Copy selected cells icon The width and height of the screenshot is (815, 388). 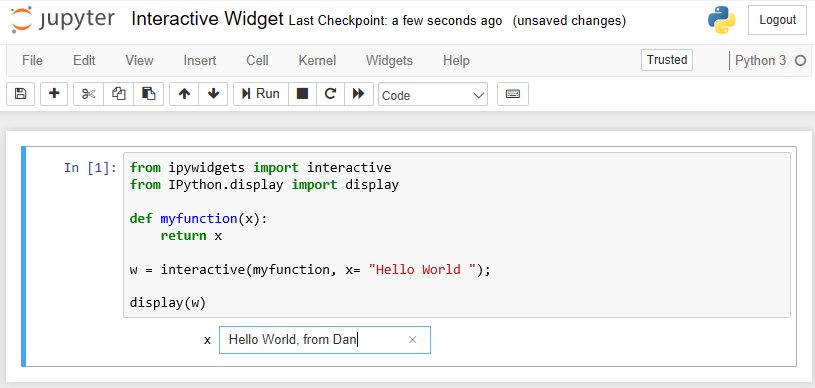119,94
